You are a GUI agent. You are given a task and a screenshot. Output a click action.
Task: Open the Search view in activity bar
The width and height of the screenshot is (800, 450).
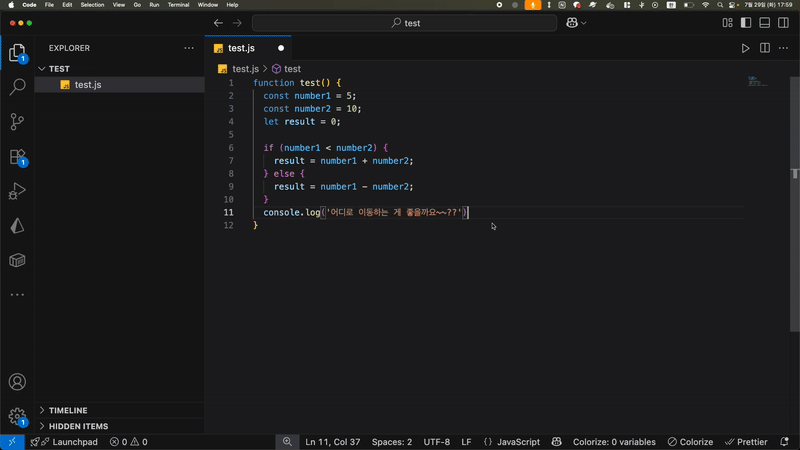point(17,87)
